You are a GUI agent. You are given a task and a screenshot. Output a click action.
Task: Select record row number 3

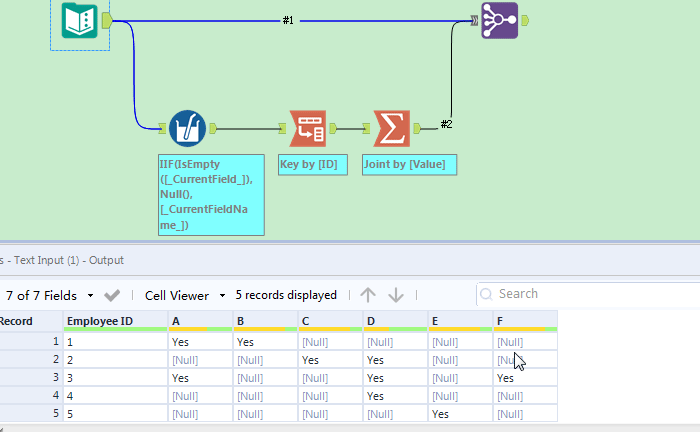pos(28,378)
